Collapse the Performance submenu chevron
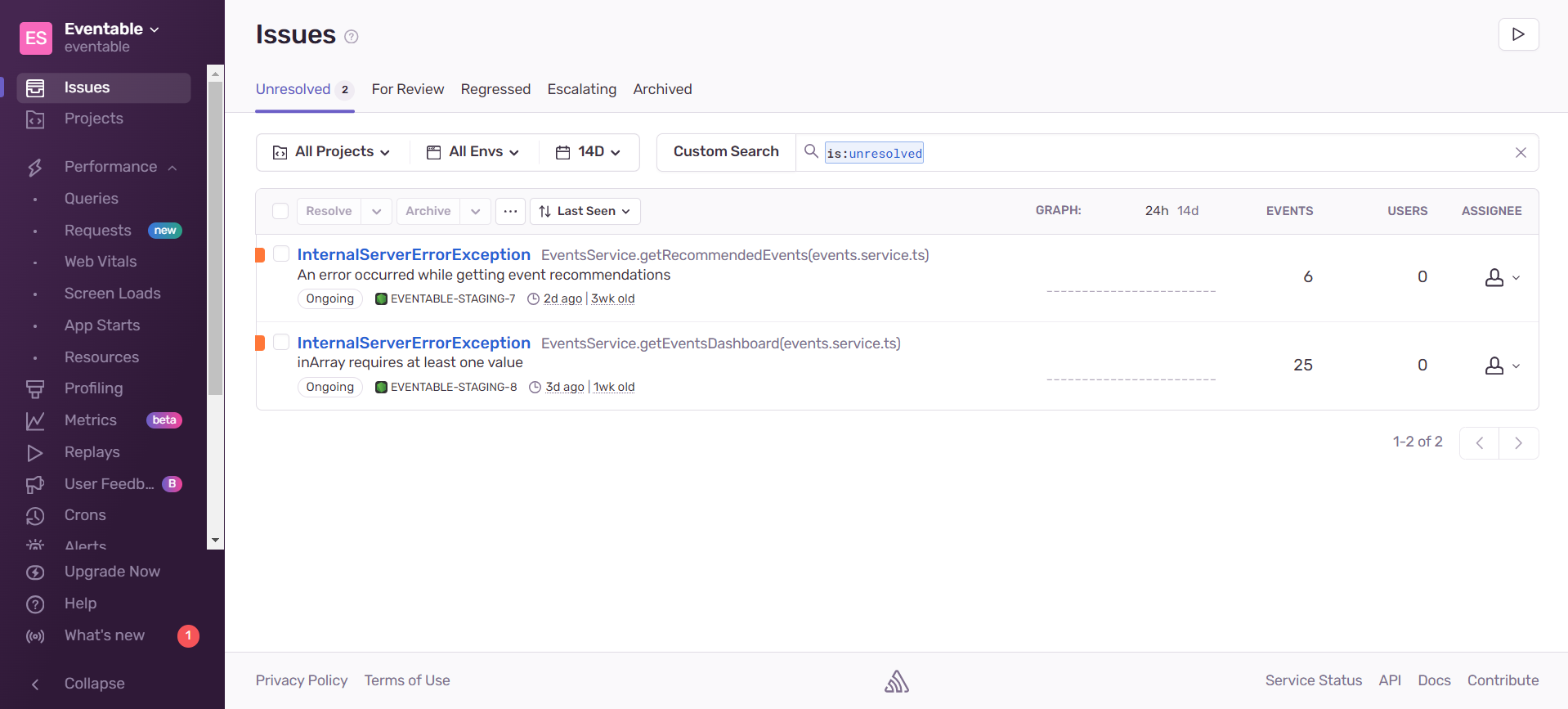 pos(172,168)
